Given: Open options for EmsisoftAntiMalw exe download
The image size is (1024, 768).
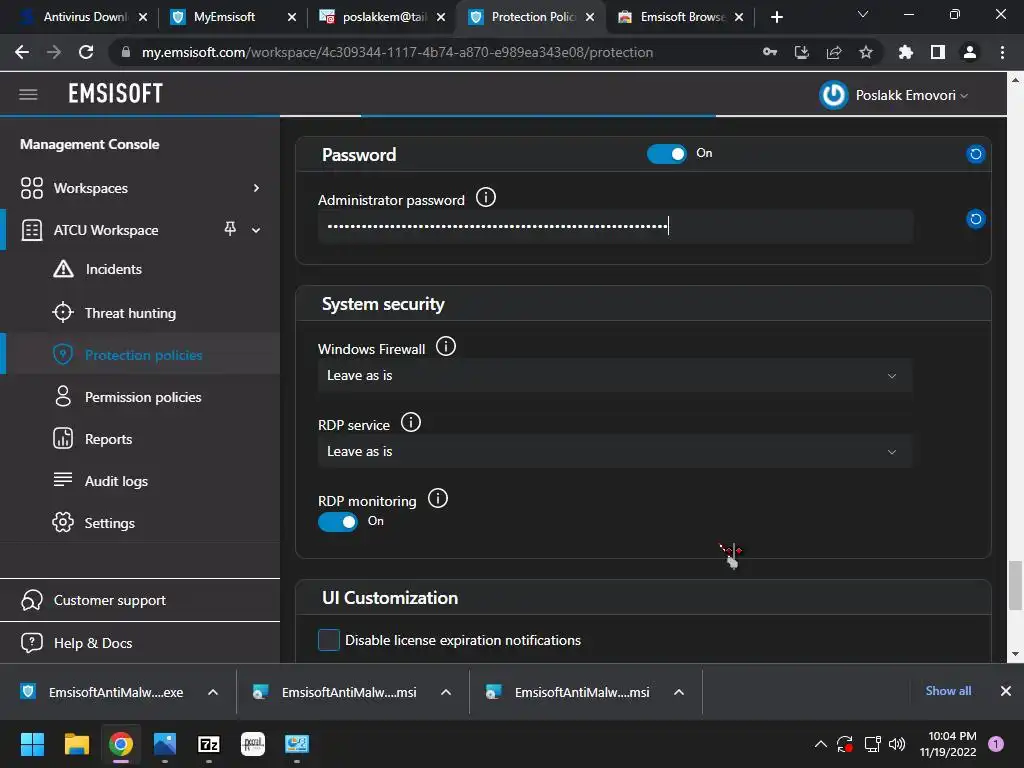Looking at the screenshot, I should pos(213,692).
